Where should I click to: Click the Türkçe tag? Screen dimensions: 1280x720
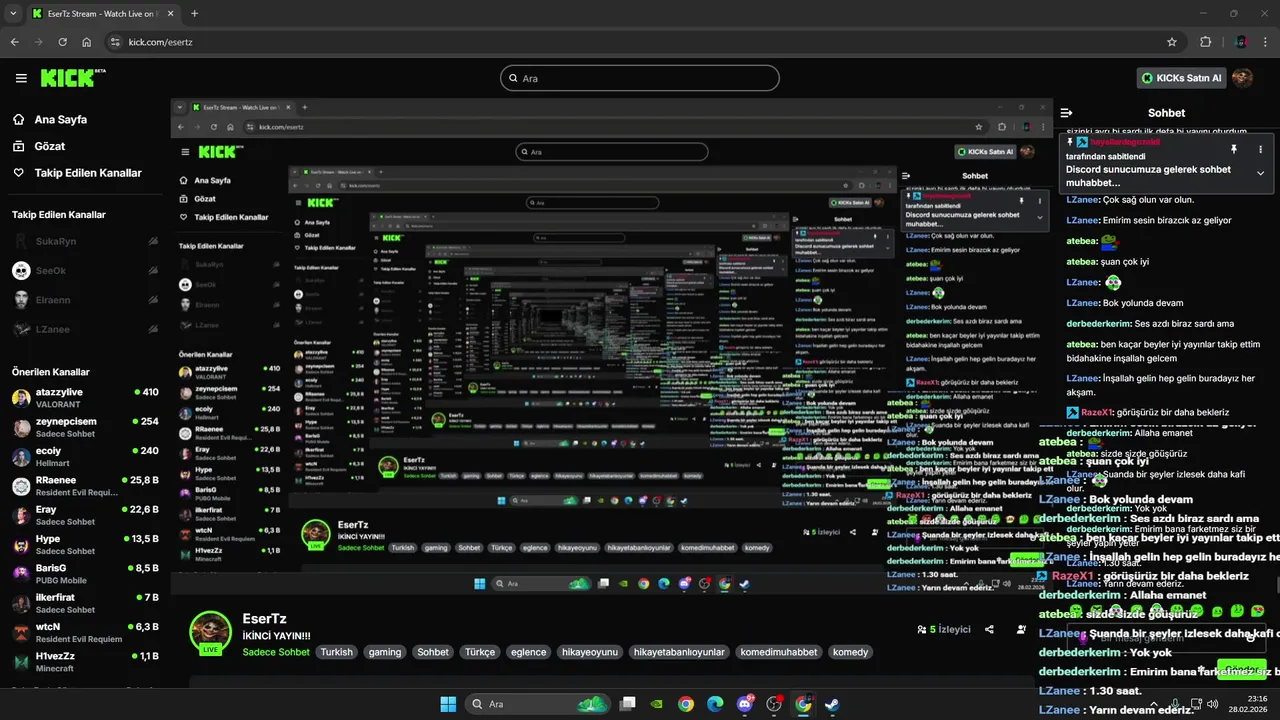pos(480,652)
